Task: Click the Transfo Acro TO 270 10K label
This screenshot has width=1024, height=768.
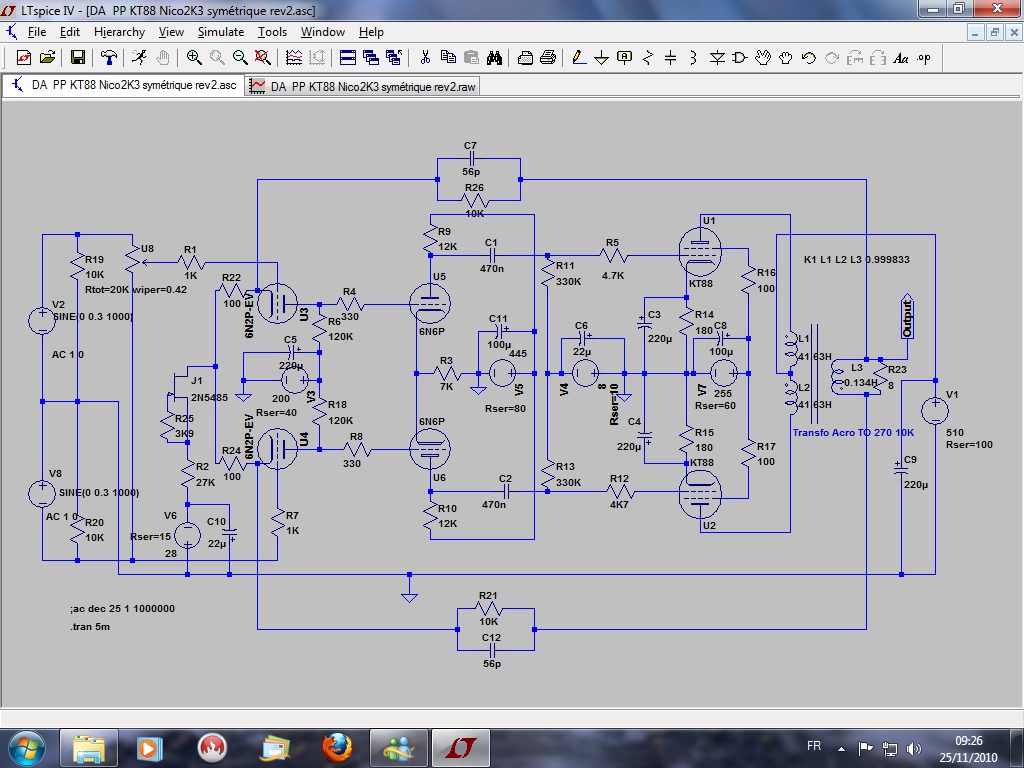Action: [853, 432]
